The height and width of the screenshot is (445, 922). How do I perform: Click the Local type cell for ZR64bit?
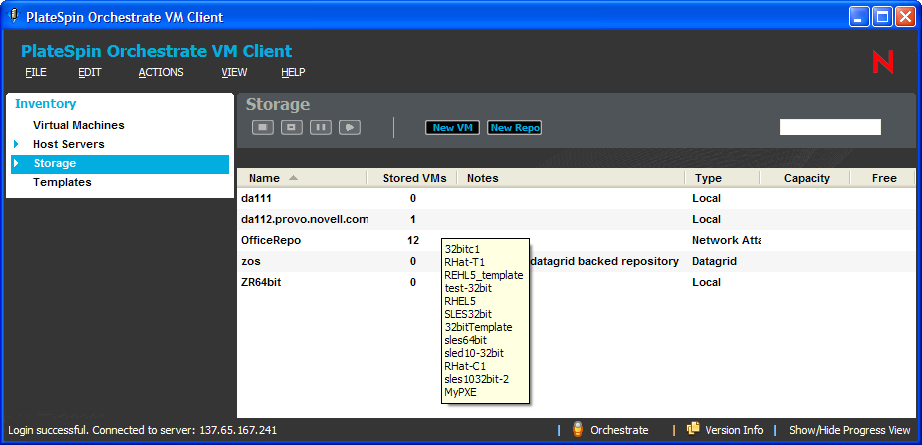coord(707,282)
